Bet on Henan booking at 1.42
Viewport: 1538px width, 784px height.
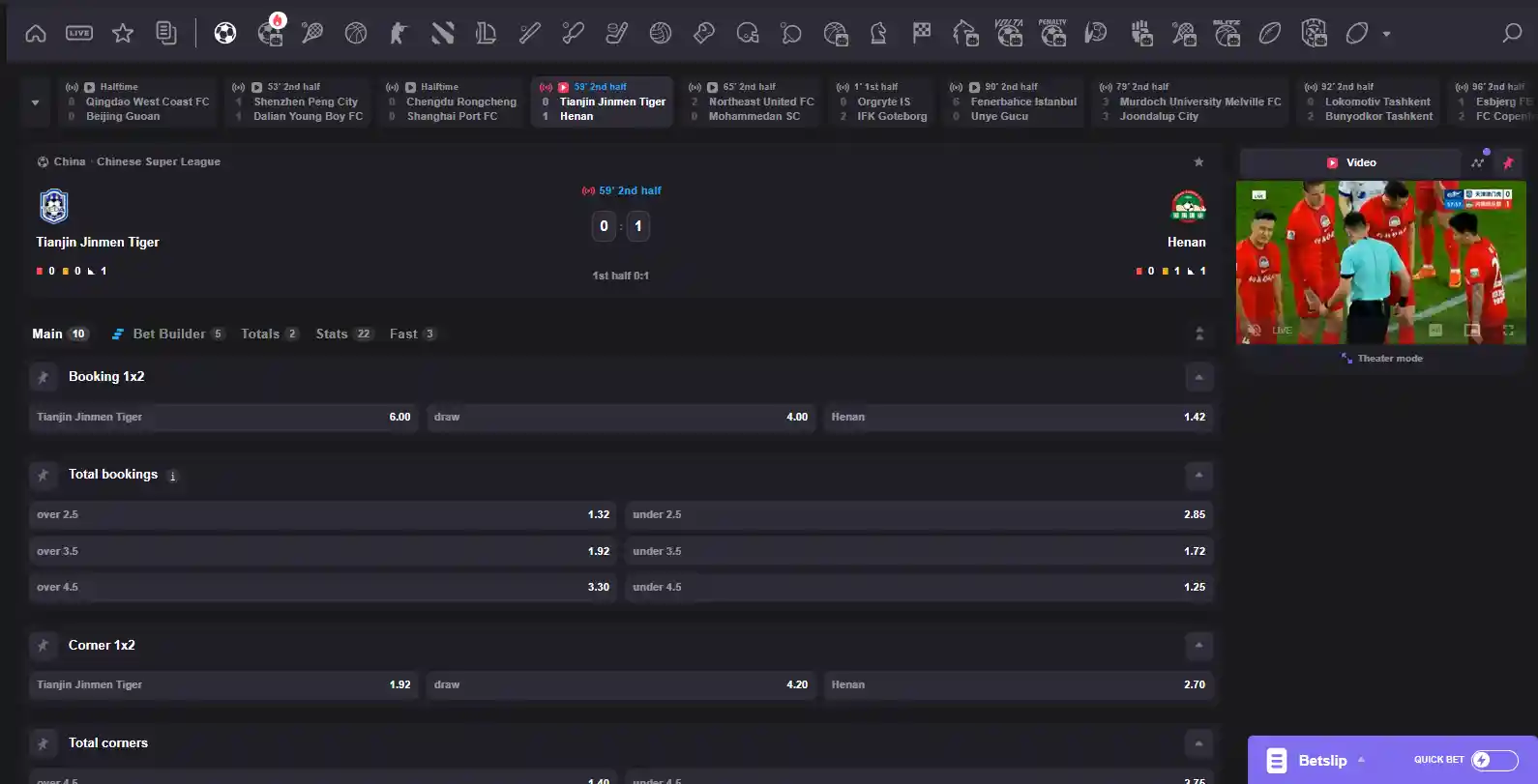coord(1019,417)
